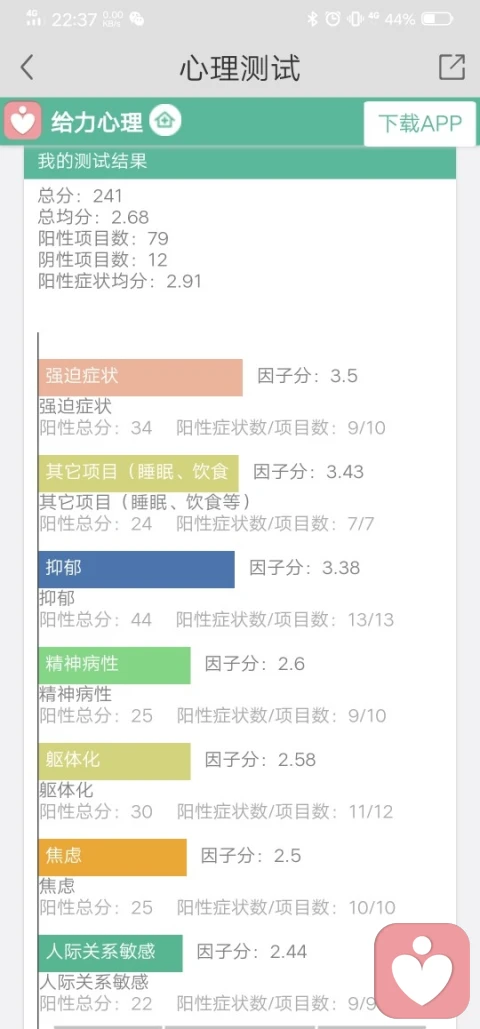The image size is (480, 1029).
Task: Tap the battery indicator icon
Action: pyautogui.click(x=437, y=19)
